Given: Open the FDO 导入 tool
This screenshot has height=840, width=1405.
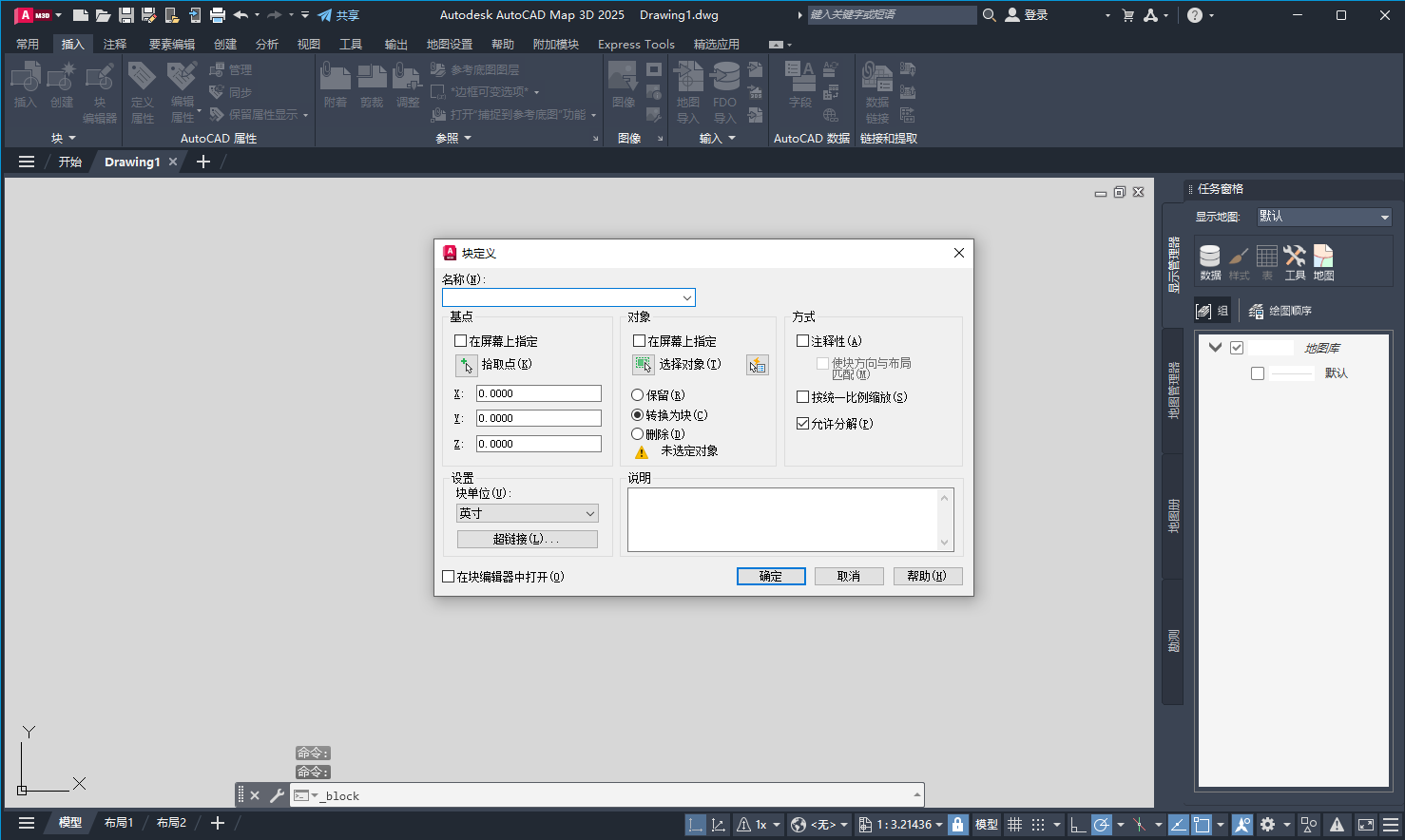Looking at the screenshot, I should coord(724,90).
